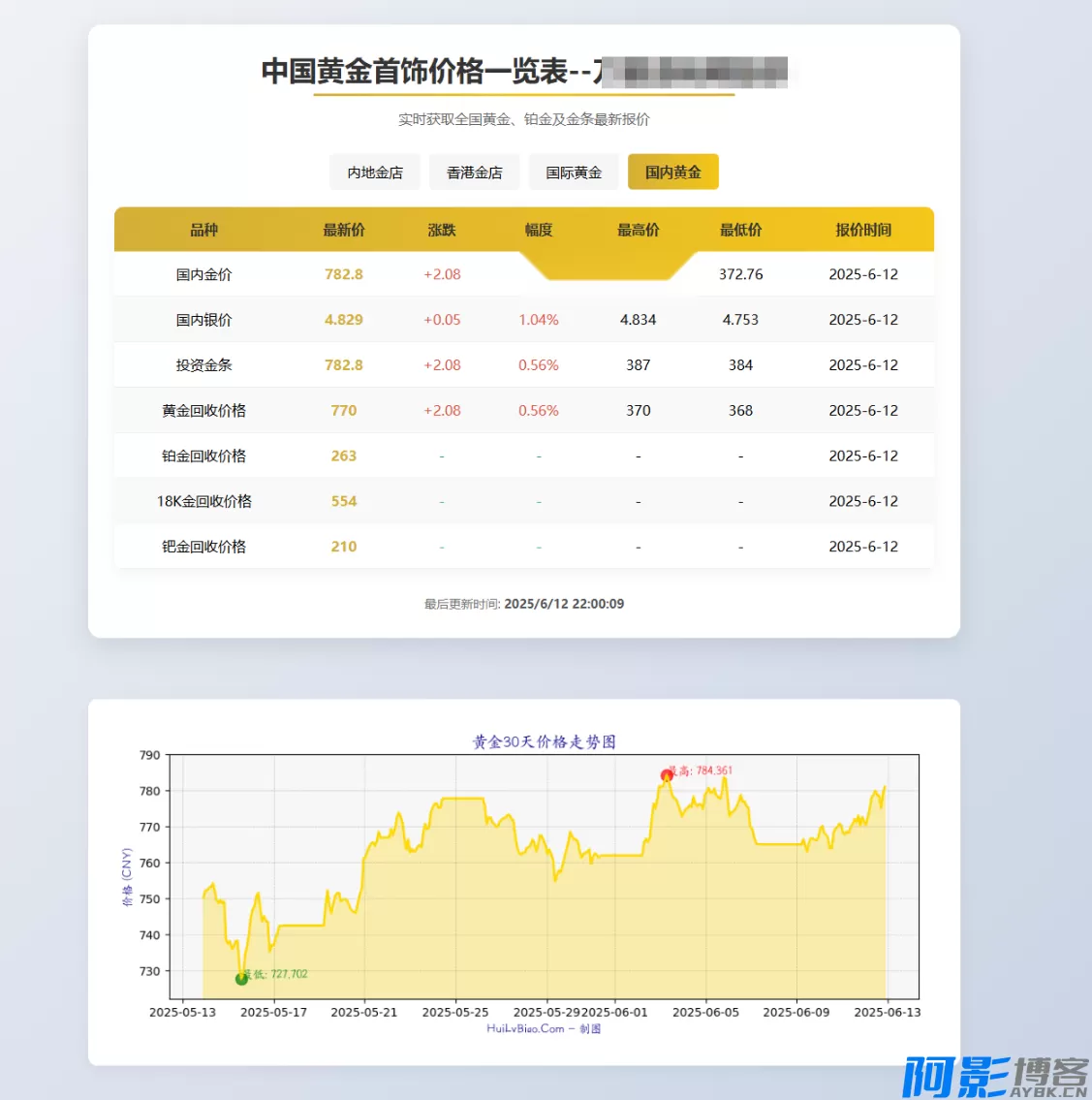Click the 最低价 column header
This screenshot has width=1092, height=1100.
(x=740, y=230)
